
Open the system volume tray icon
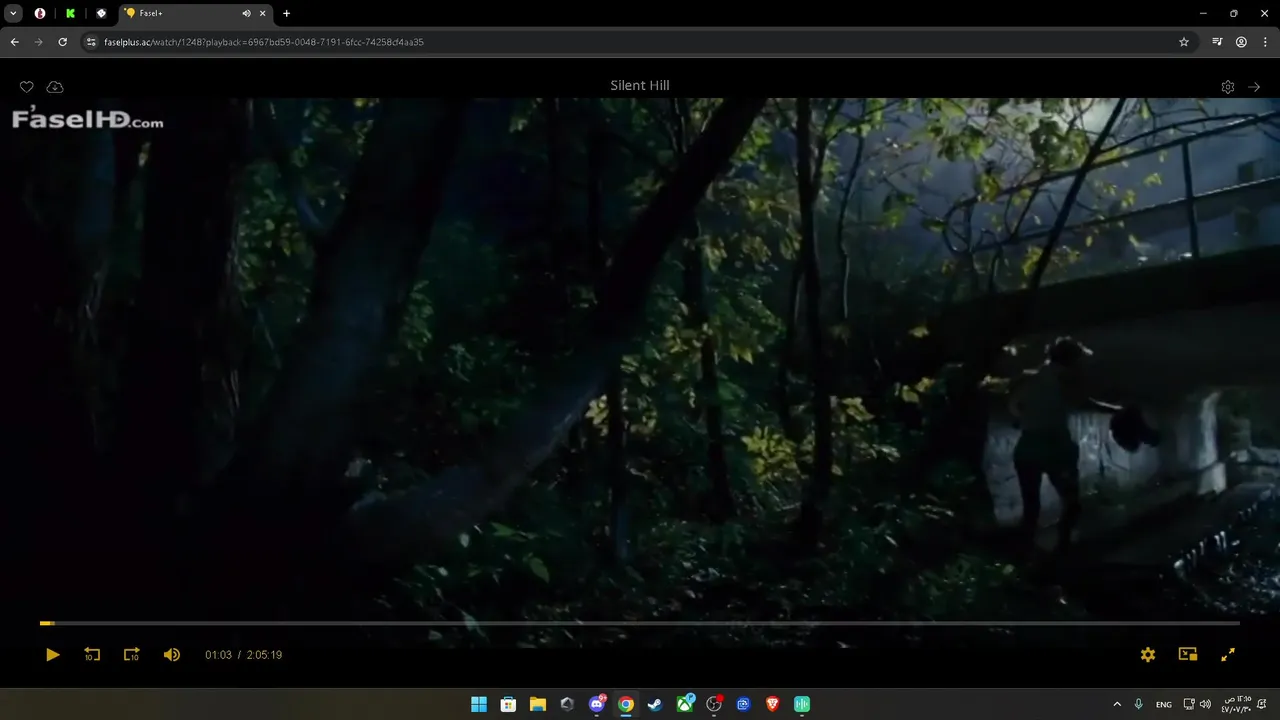[x=1205, y=704]
